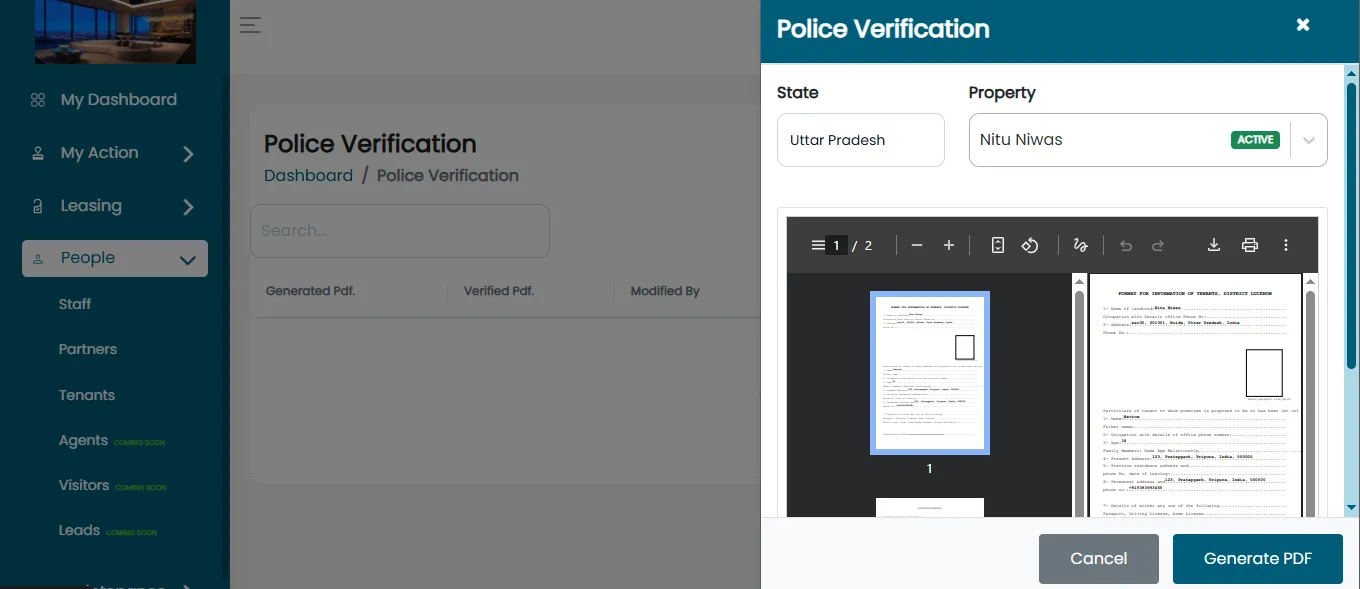Screen dimensions: 1360x589
Task: Focus the Search input field
Action: click(x=400, y=231)
